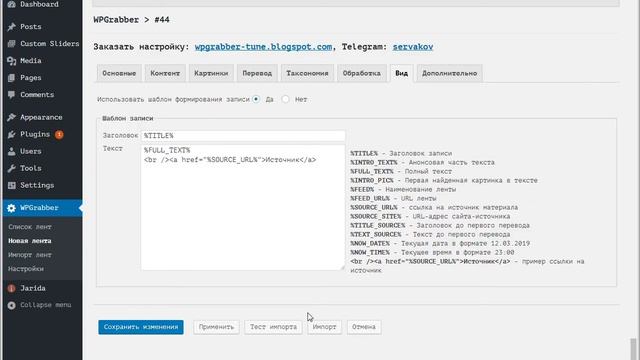Viewport: 640px width, 360px height.
Task: Open the Tools menu item
Action: 41,168
